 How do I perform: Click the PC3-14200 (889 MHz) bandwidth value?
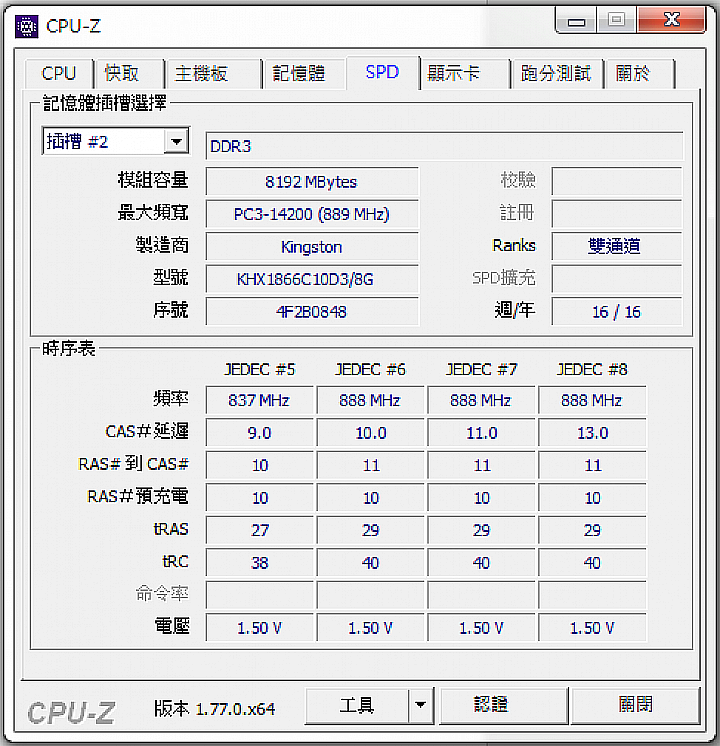pyautogui.click(x=312, y=215)
